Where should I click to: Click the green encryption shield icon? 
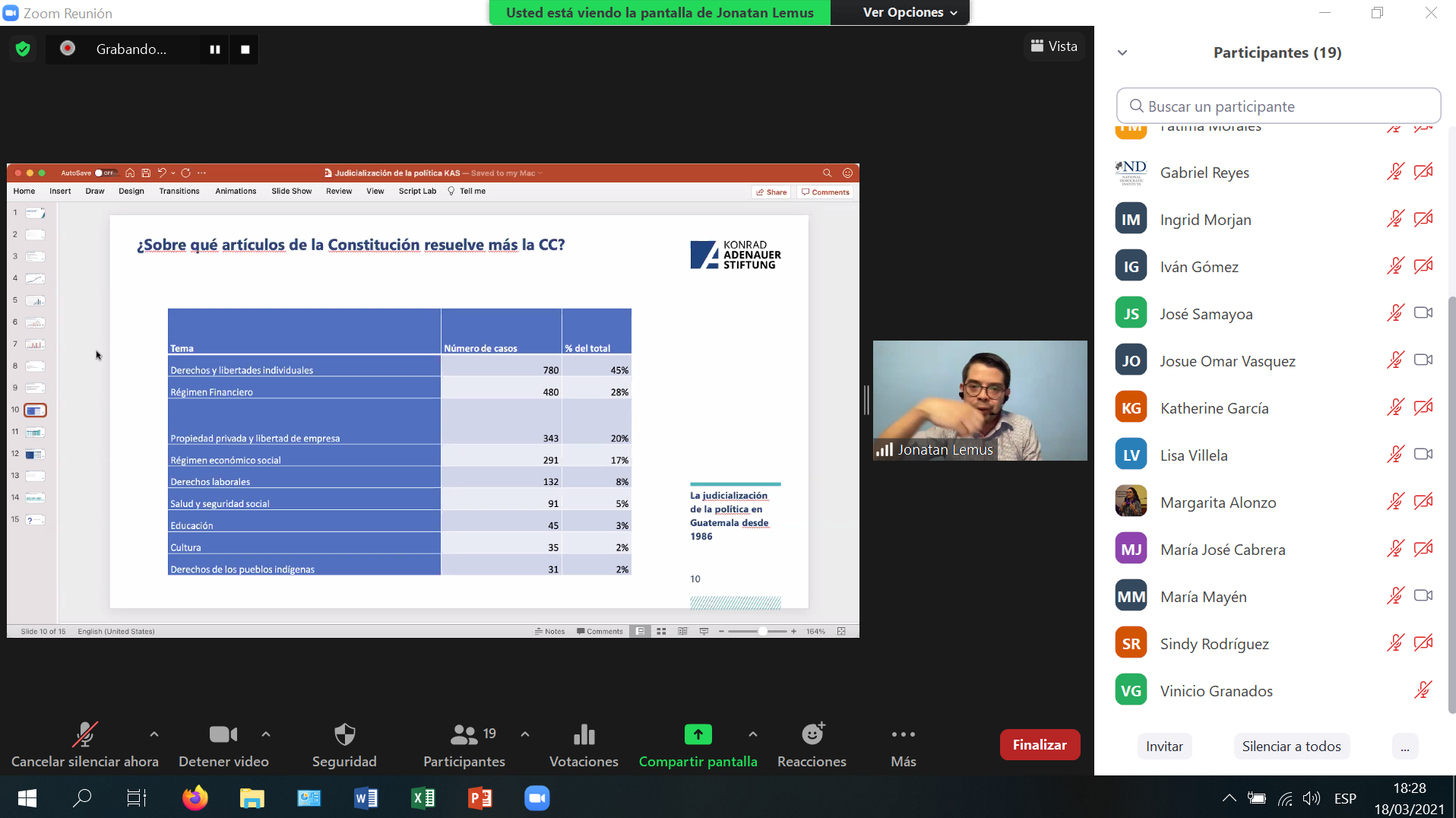pos(23,49)
